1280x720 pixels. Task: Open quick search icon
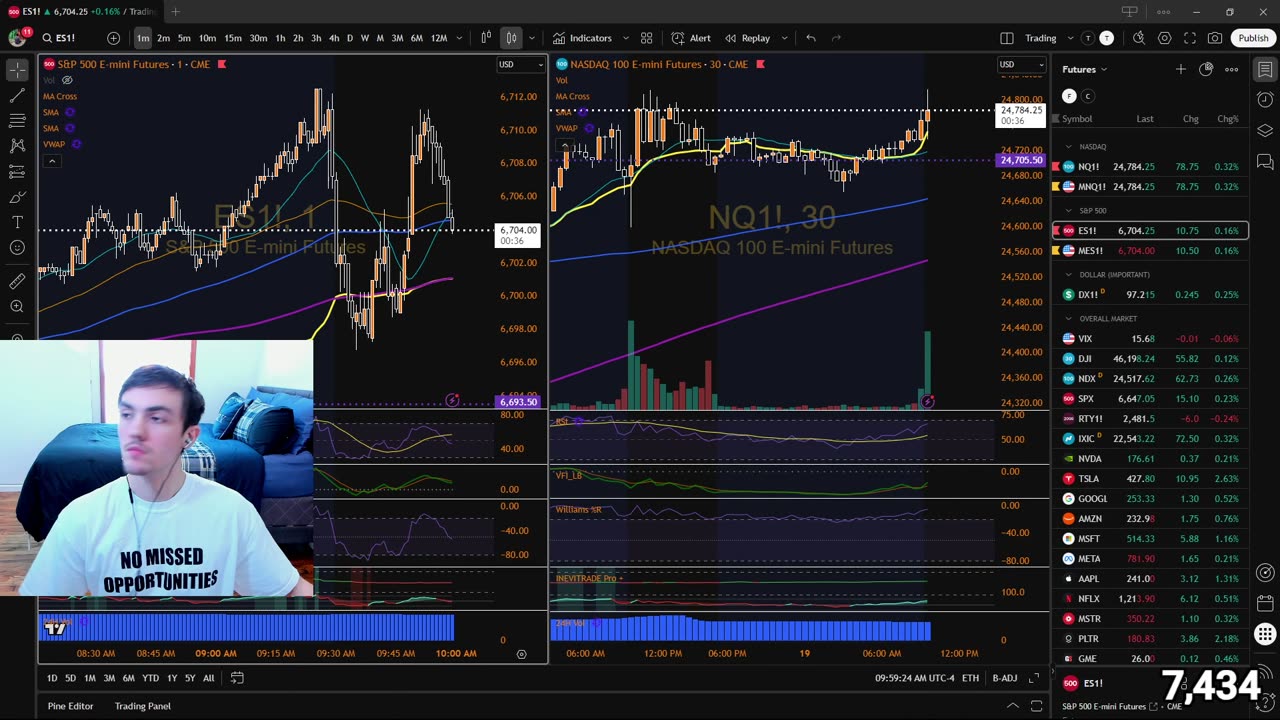pyautogui.click(x=1139, y=38)
